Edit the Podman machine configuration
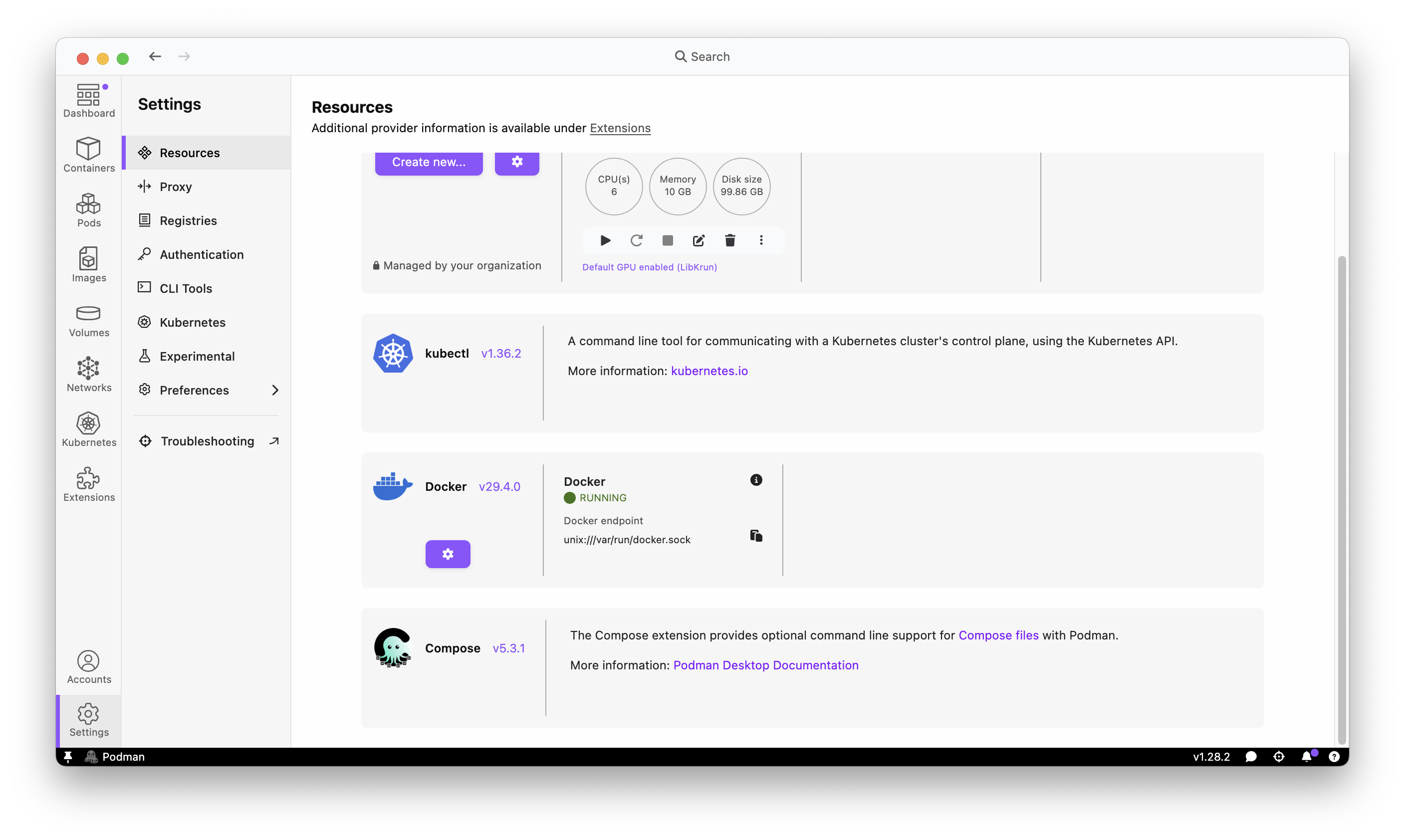Screen dimensions: 1405x840 pos(699,240)
